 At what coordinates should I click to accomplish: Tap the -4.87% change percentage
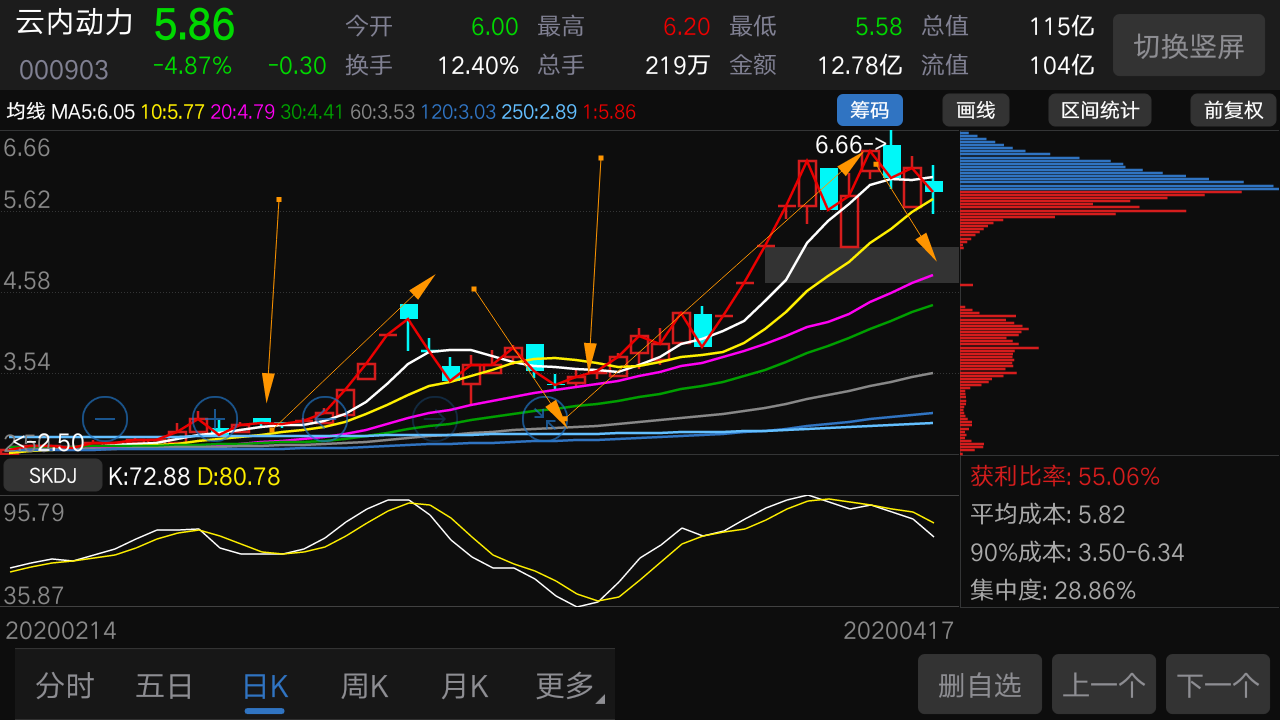[192, 66]
